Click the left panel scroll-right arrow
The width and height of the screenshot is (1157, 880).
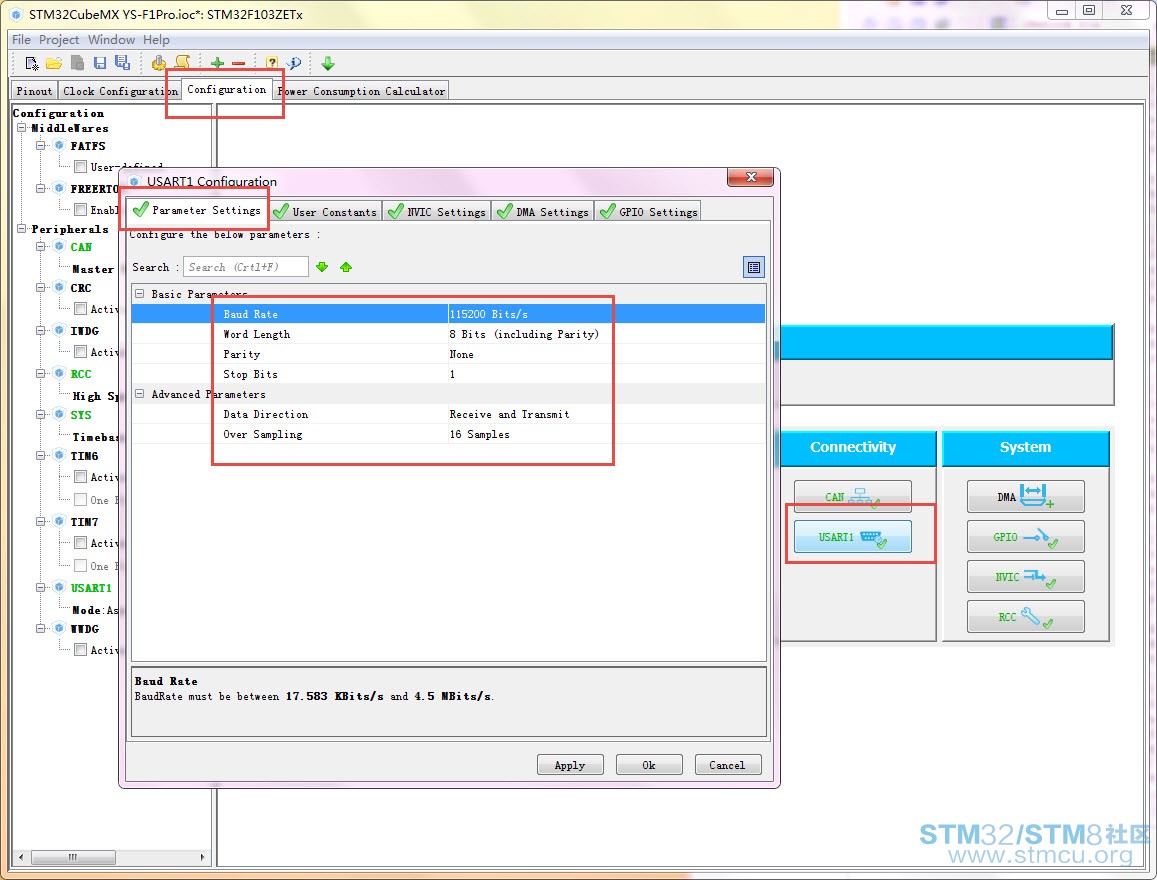(x=202, y=857)
